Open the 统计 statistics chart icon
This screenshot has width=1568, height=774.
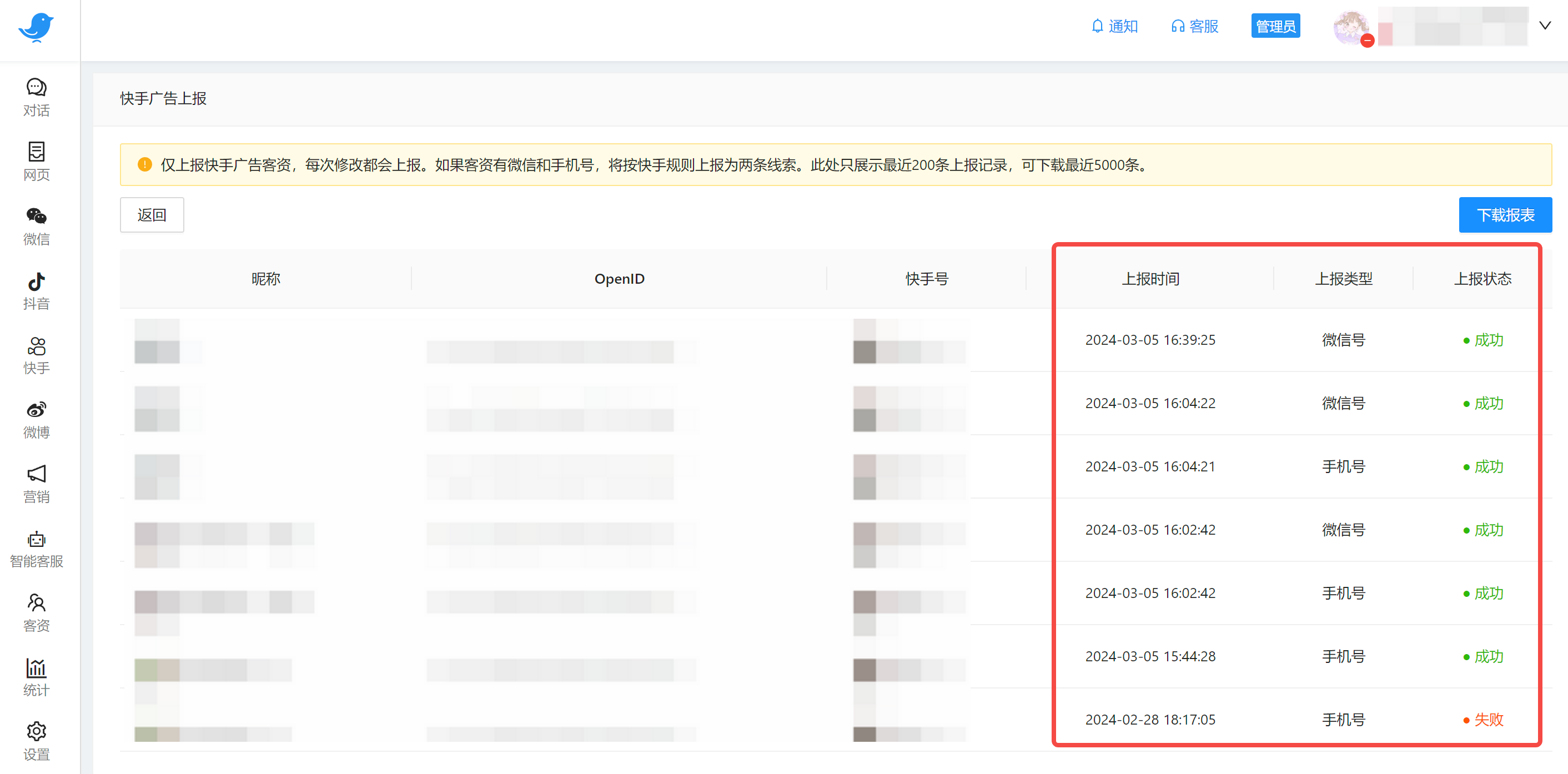(x=37, y=677)
